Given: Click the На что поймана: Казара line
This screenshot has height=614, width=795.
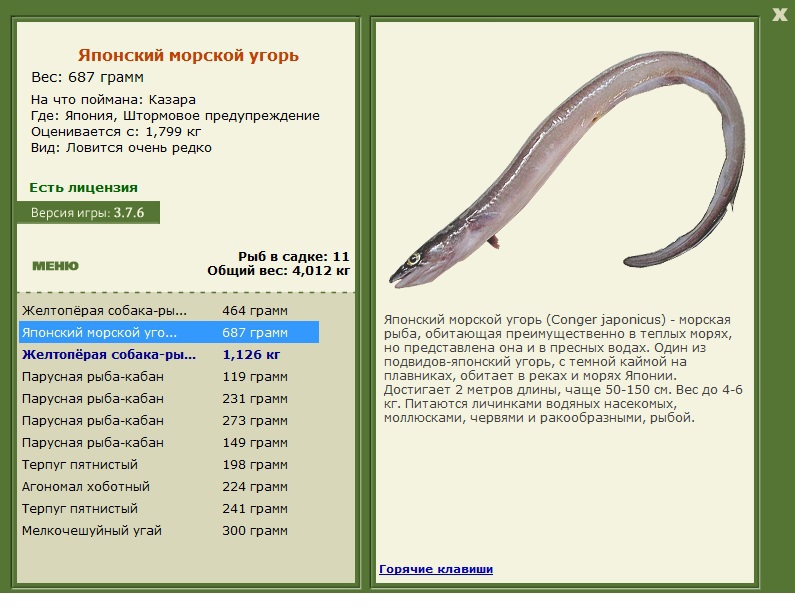Looking at the screenshot, I should (x=113, y=99).
